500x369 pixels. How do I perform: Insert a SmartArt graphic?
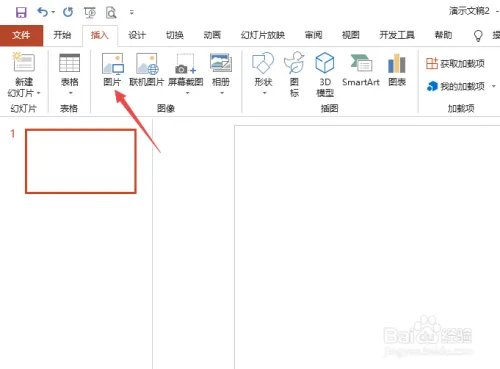361,70
